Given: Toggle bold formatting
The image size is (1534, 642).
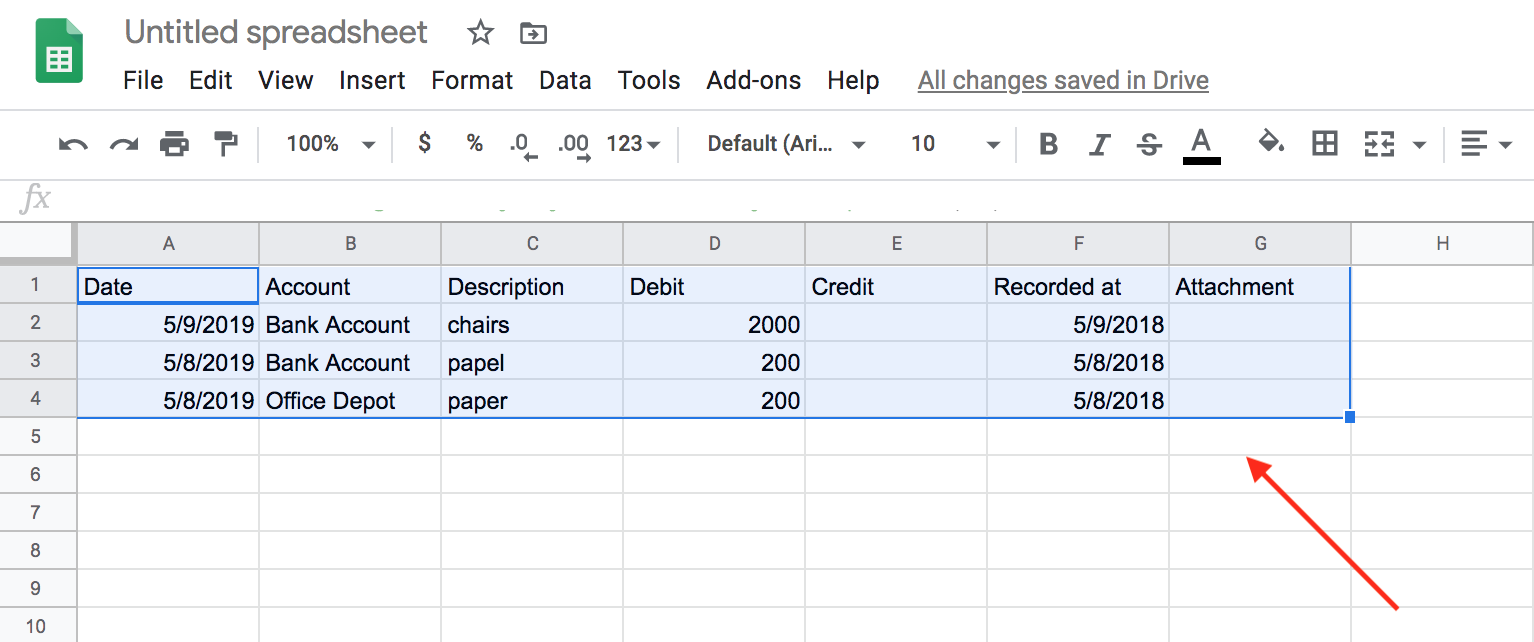Looking at the screenshot, I should [x=1048, y=144].
